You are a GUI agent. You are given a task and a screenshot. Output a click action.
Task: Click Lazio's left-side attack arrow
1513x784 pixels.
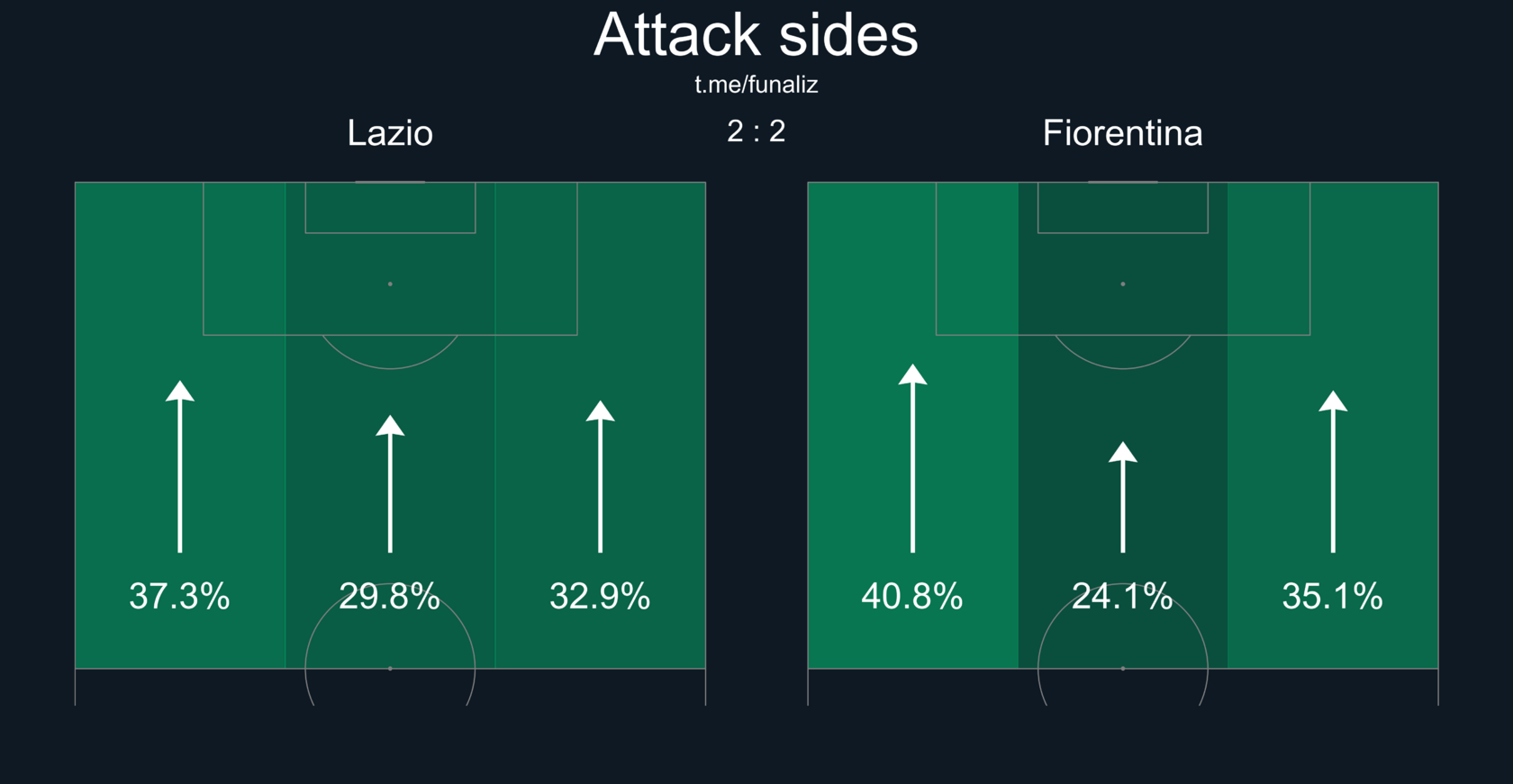(180, 468)
